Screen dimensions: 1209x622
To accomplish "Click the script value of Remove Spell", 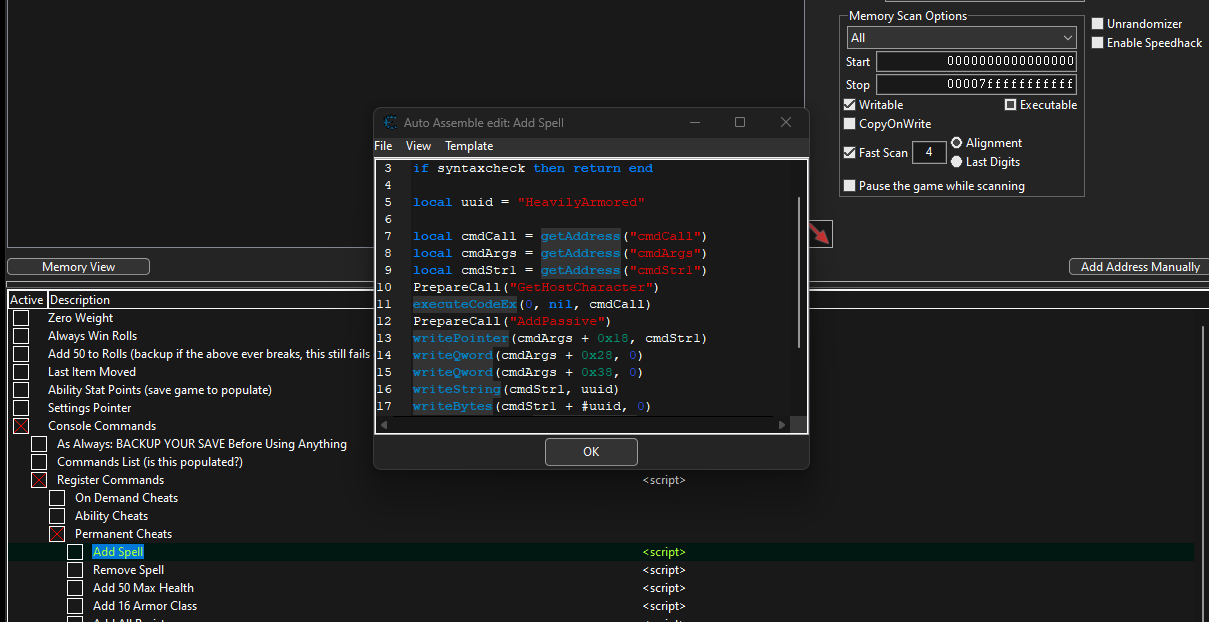I will (664, 570).
